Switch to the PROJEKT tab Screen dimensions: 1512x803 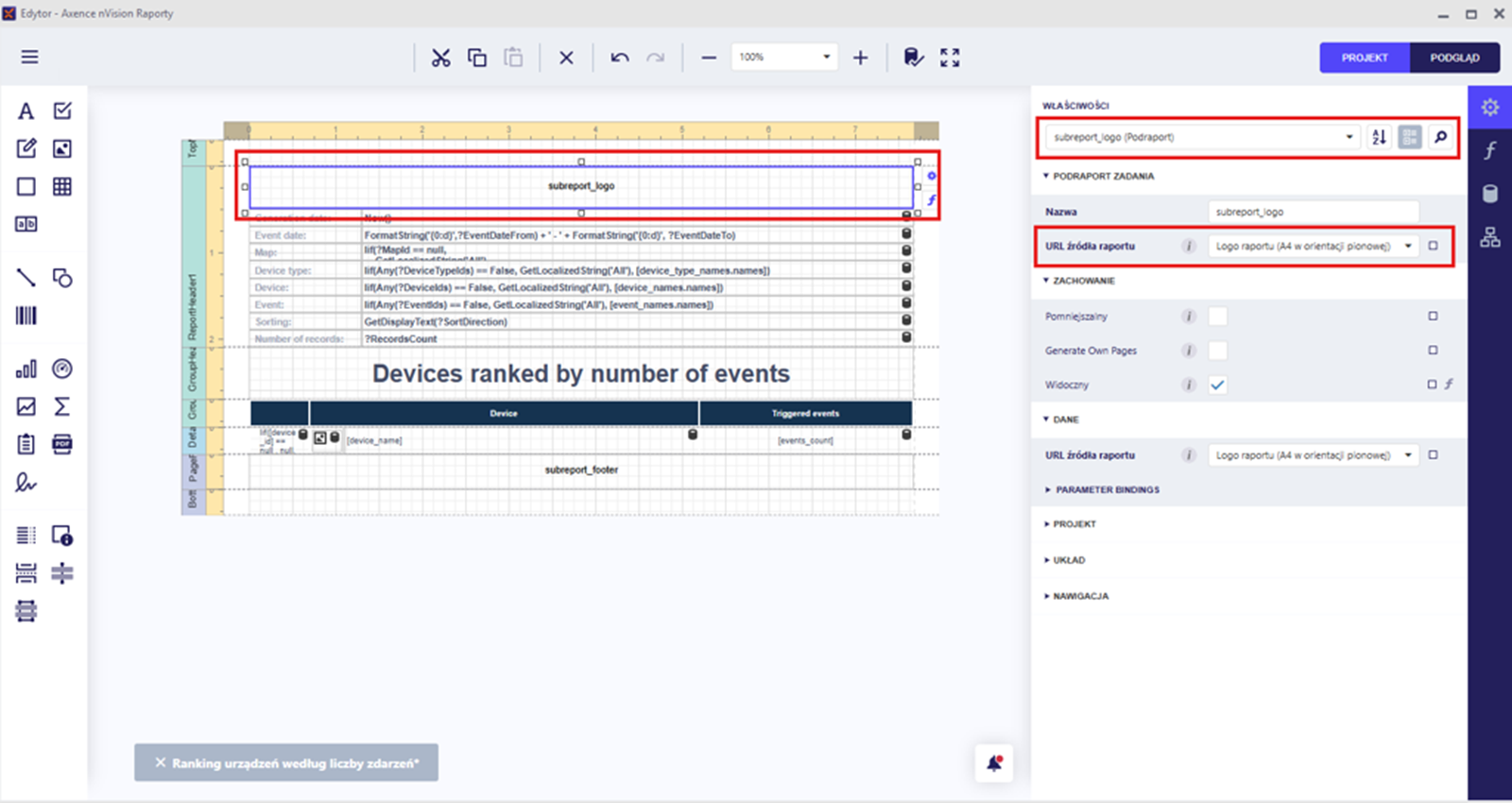point(1365,58)
